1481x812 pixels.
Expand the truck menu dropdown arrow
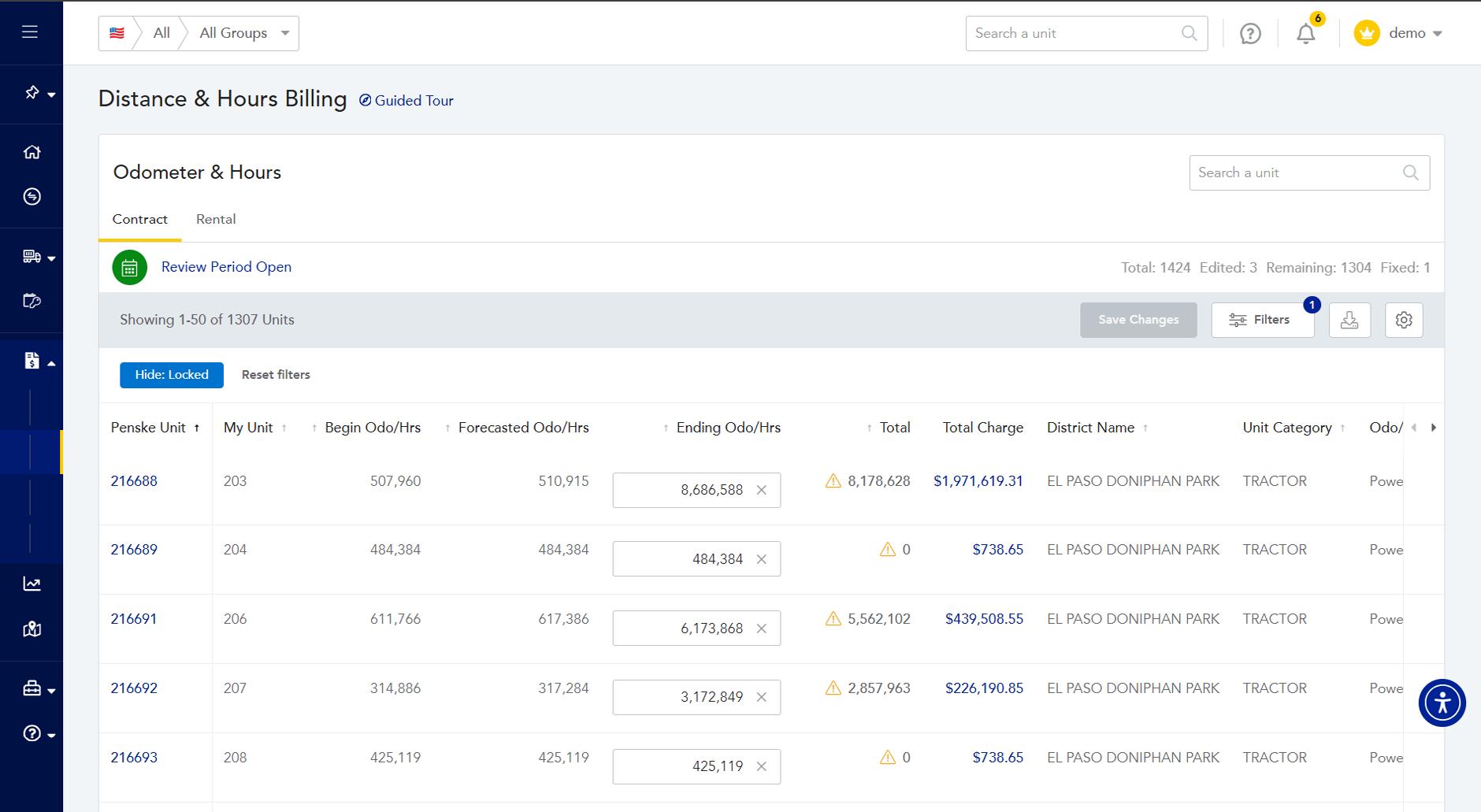(51, 258)
